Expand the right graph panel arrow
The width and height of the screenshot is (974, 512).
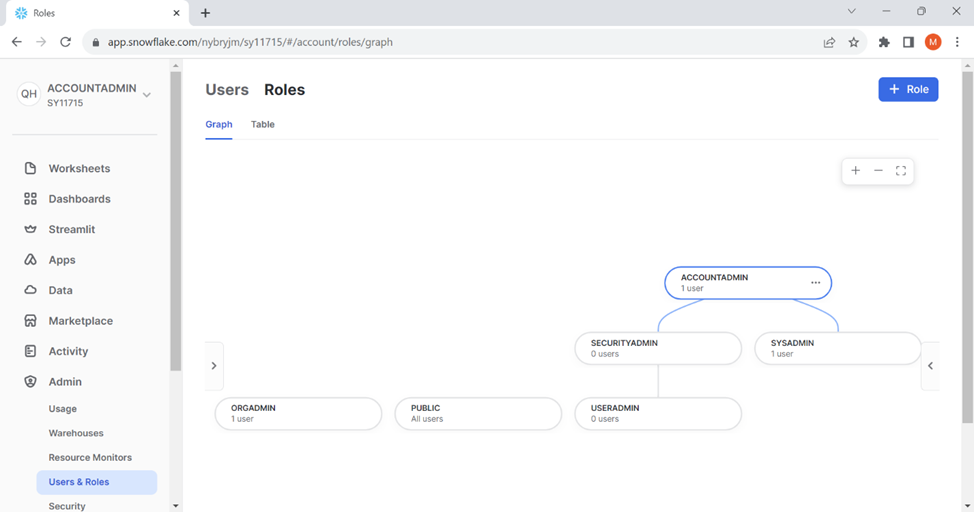point(930,366)
